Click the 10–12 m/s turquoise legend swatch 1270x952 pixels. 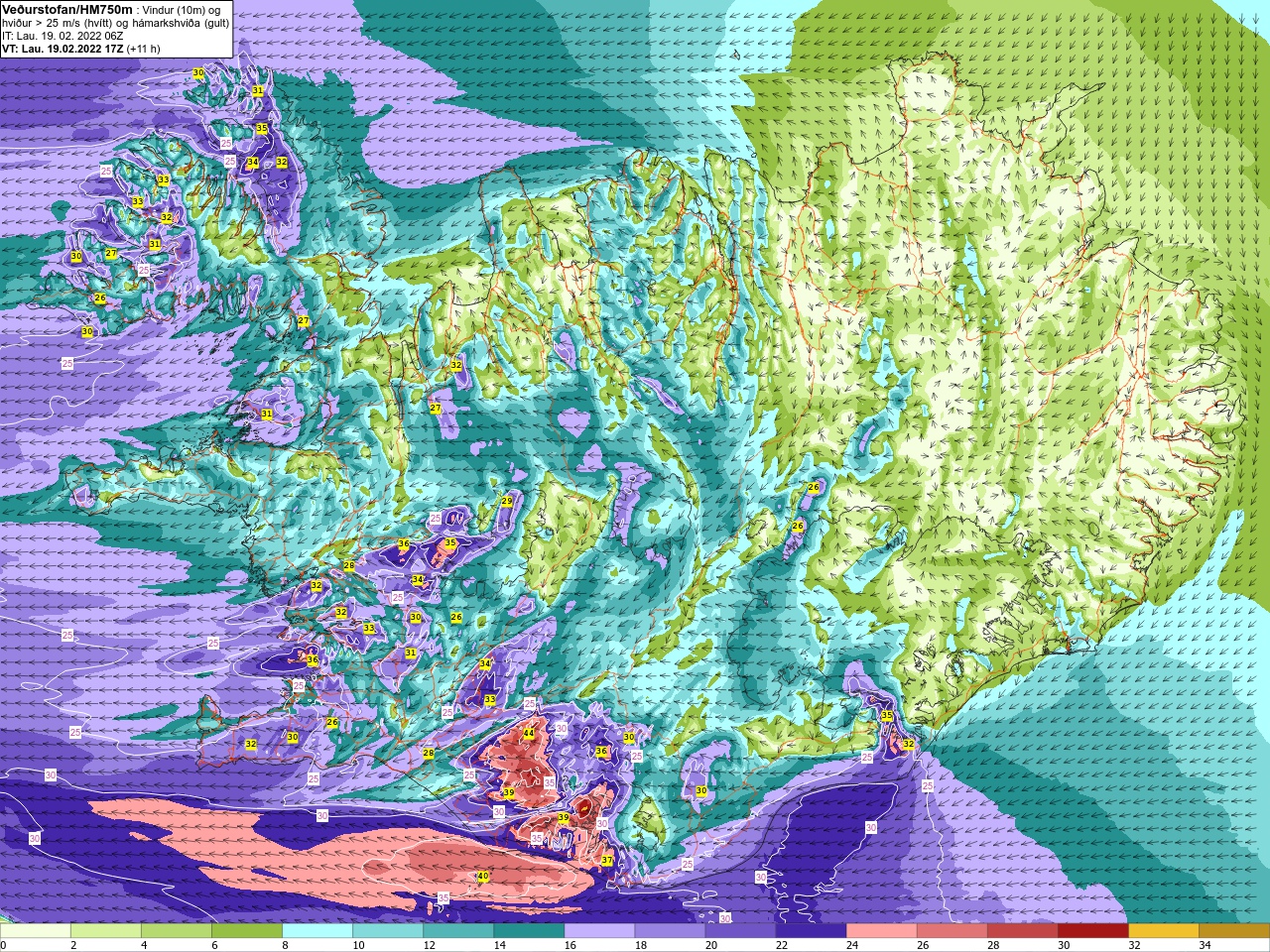point(388,931)
